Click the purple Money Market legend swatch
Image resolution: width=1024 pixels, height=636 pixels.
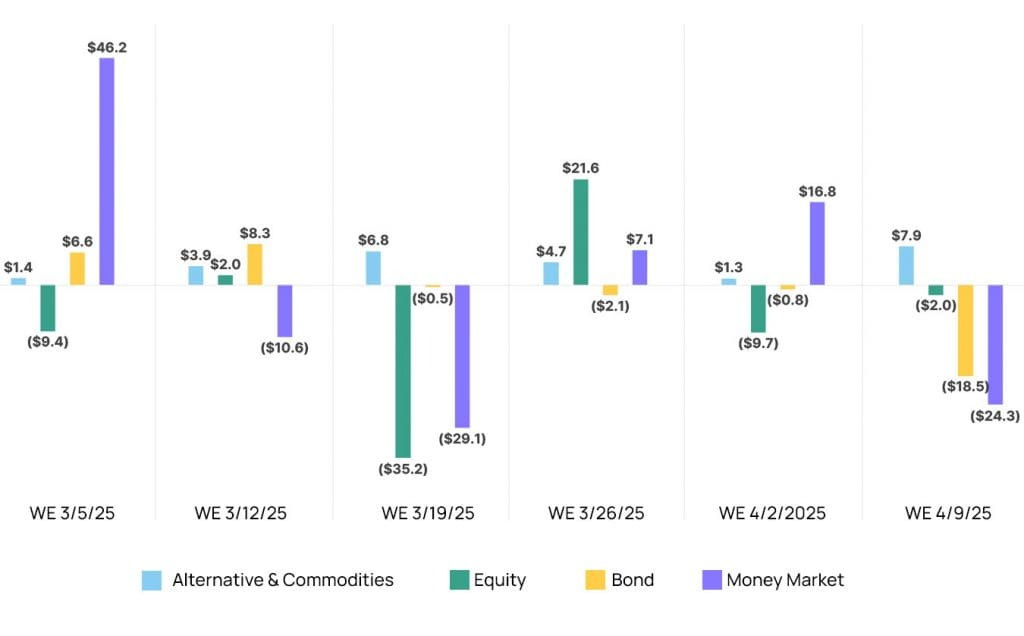pyautogui.click(x=711, y=580)
